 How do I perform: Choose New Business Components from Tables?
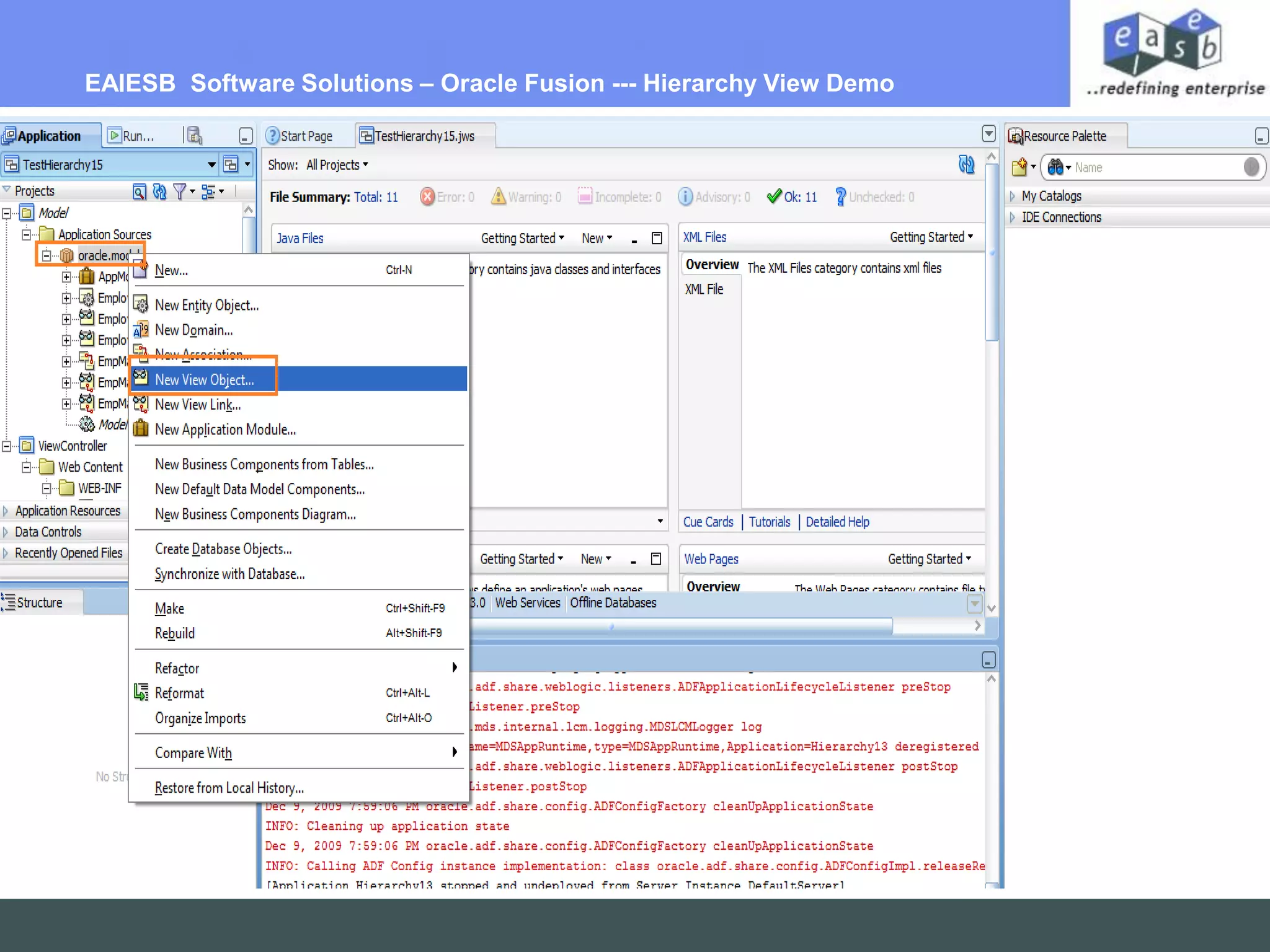[x=298, y=464]
